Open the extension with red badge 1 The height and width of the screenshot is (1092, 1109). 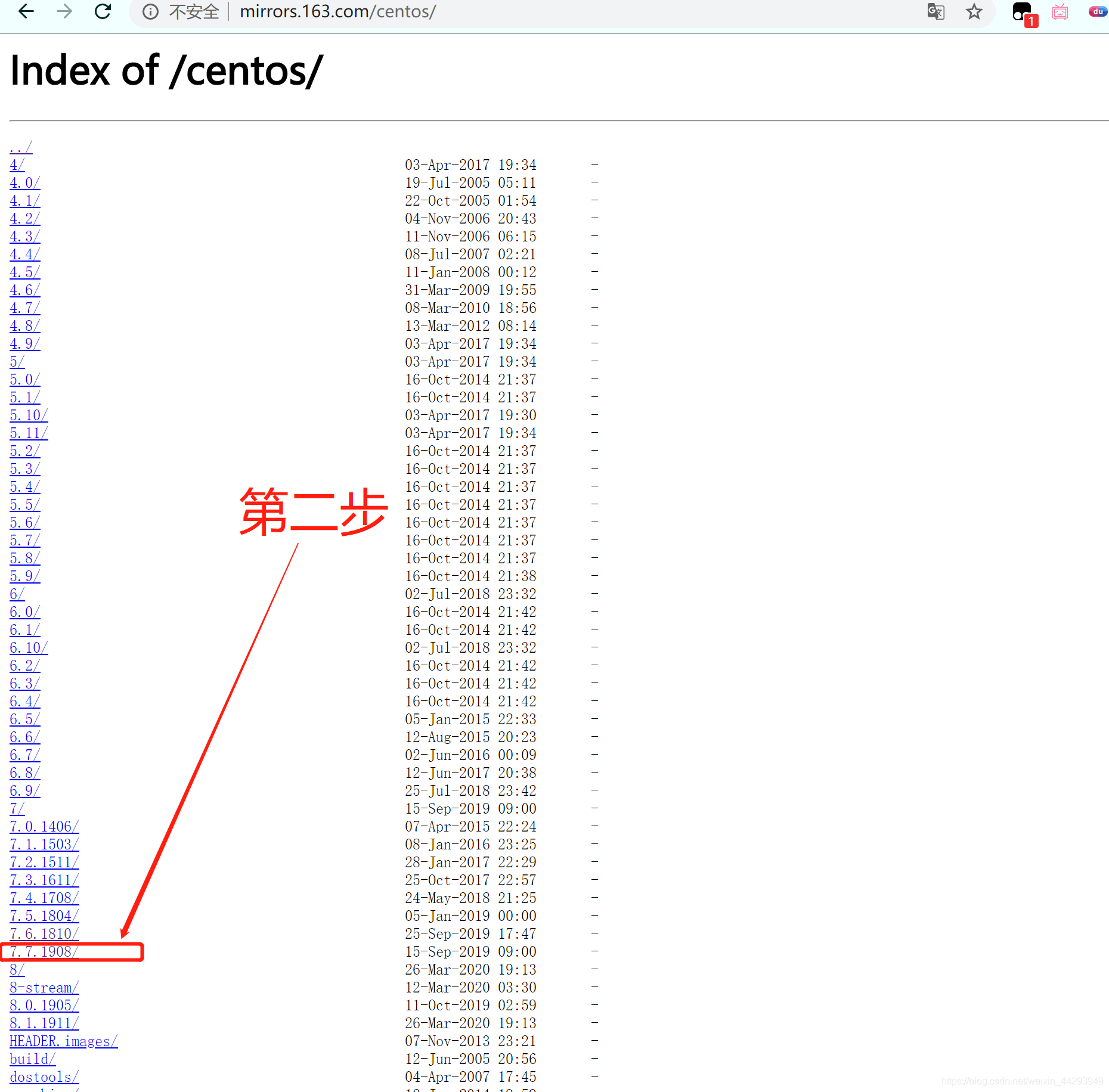tap(1025, 14)
